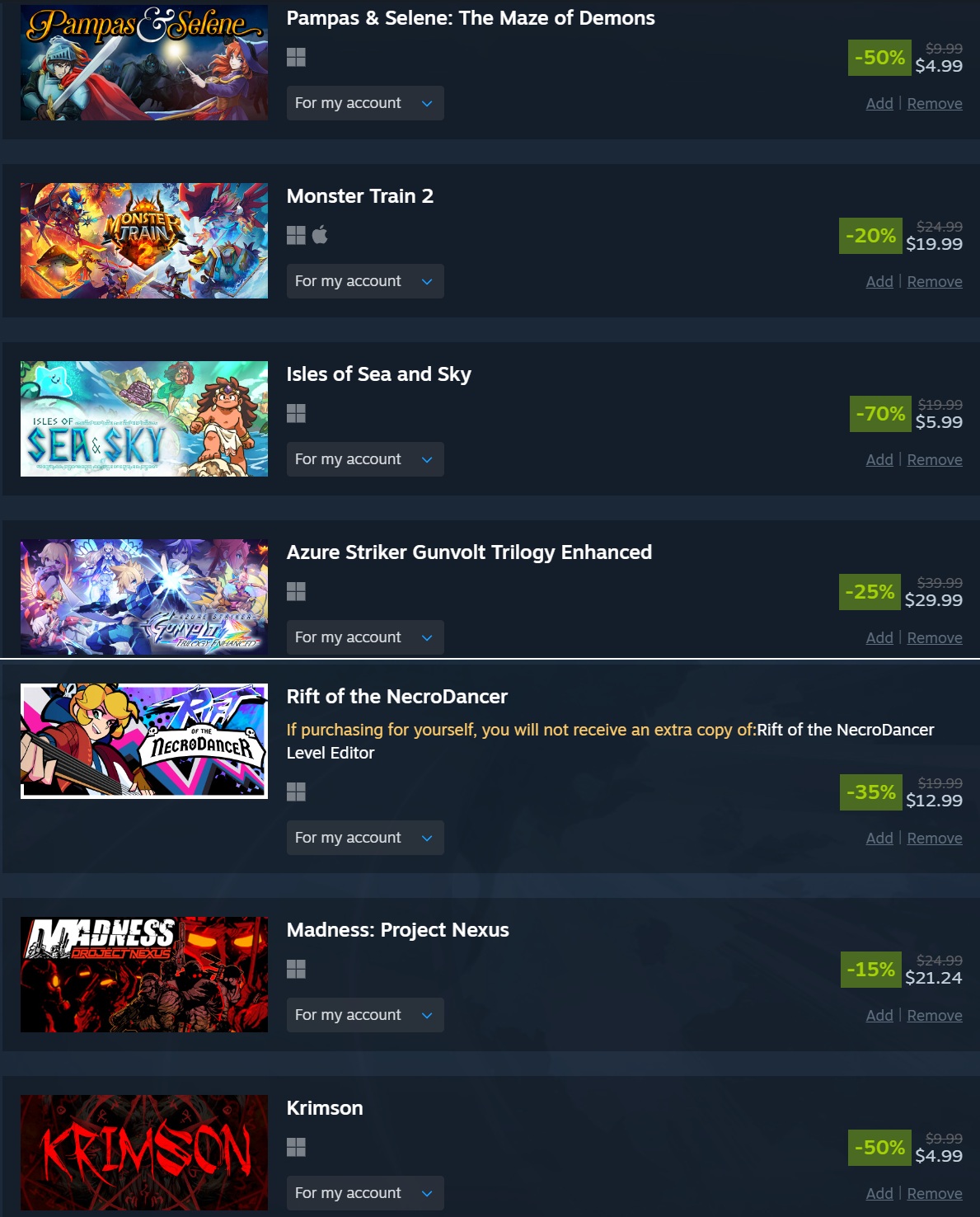The image size is (980, 1217).
Task: Click the -70% discount badge
Action: tap(880, 413)
